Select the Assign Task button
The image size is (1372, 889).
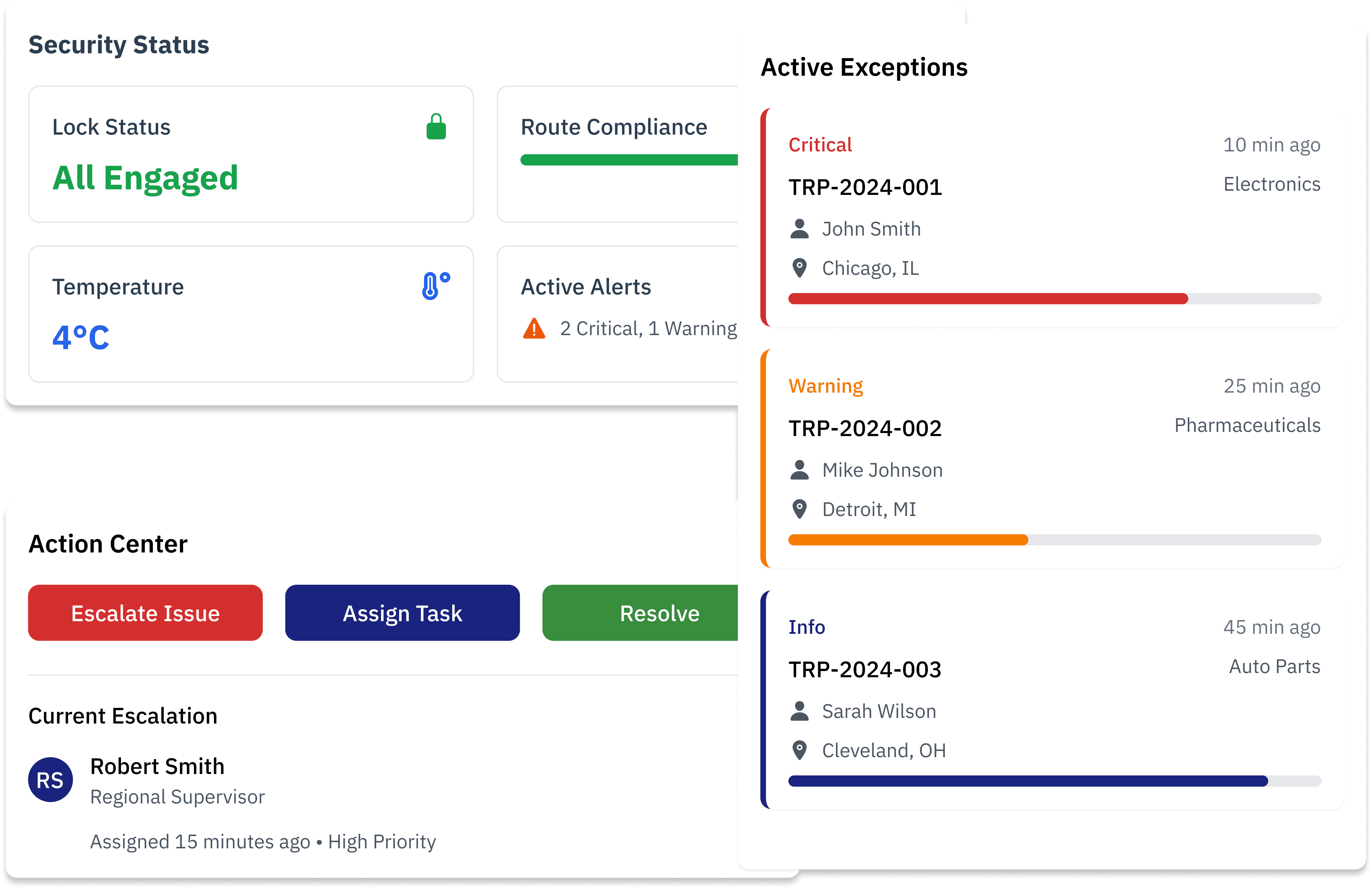(x=402, y=613)
